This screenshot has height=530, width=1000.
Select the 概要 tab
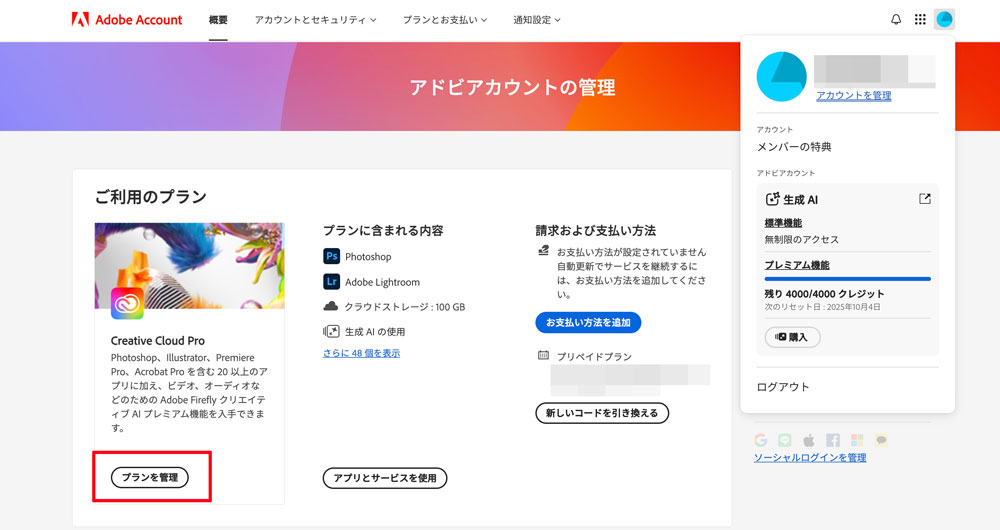[x=218, y=19]
